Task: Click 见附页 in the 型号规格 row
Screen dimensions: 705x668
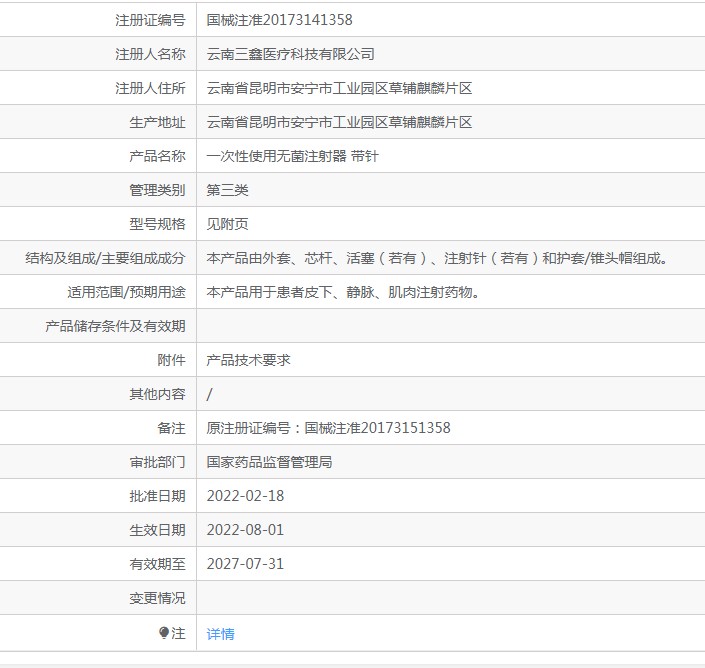Action: click(228, 224)
